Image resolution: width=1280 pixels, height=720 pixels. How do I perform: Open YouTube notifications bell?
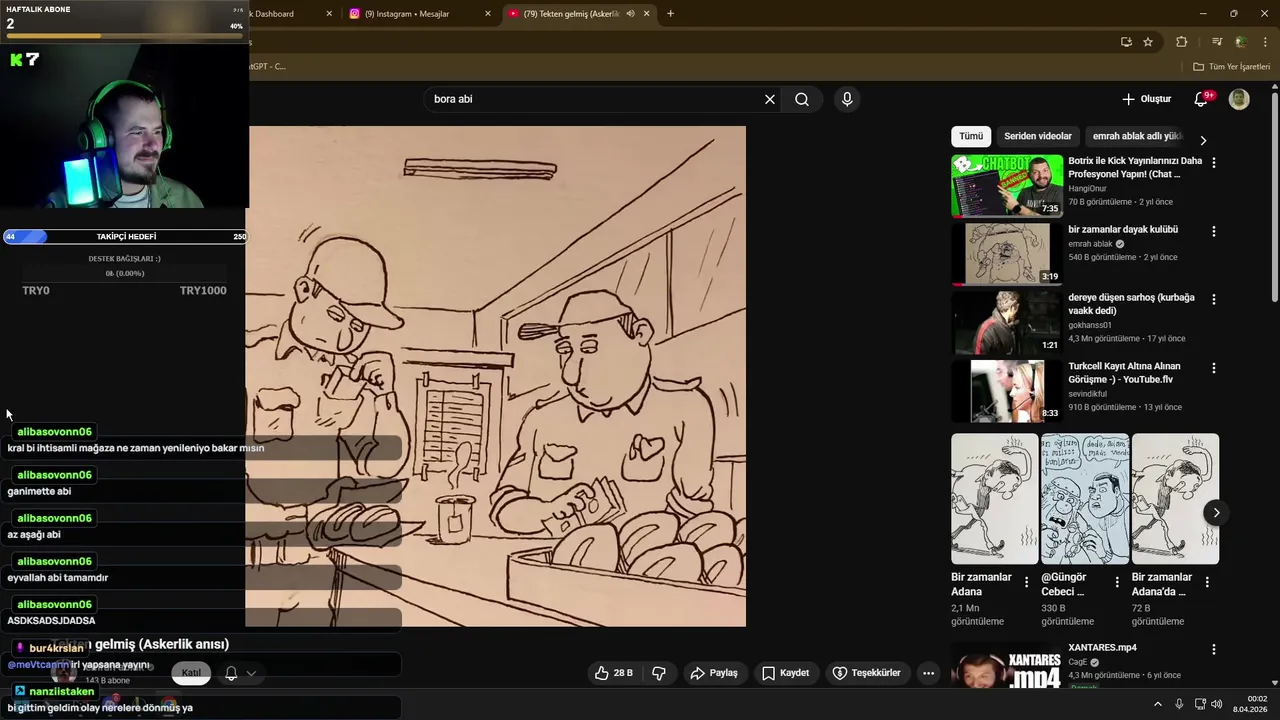pos(1201,99)
